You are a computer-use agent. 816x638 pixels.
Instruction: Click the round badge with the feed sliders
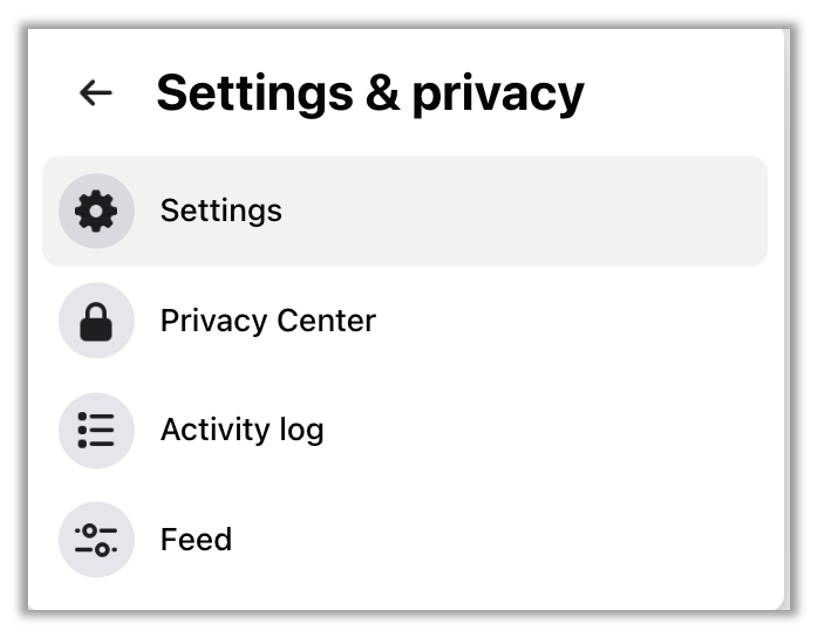click(x=96, y=540)
